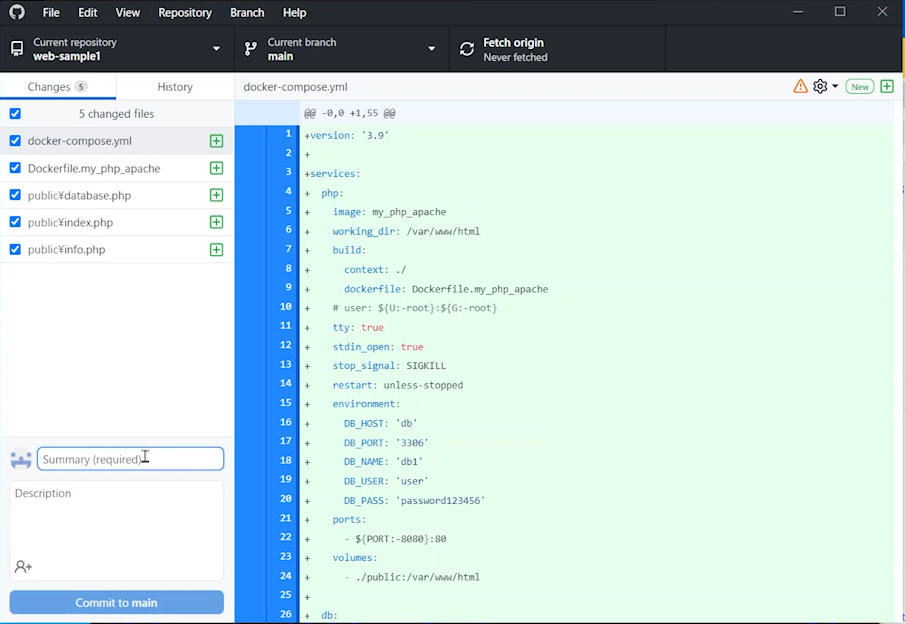Select the public¥database.php file row

[x=117, y=195]
